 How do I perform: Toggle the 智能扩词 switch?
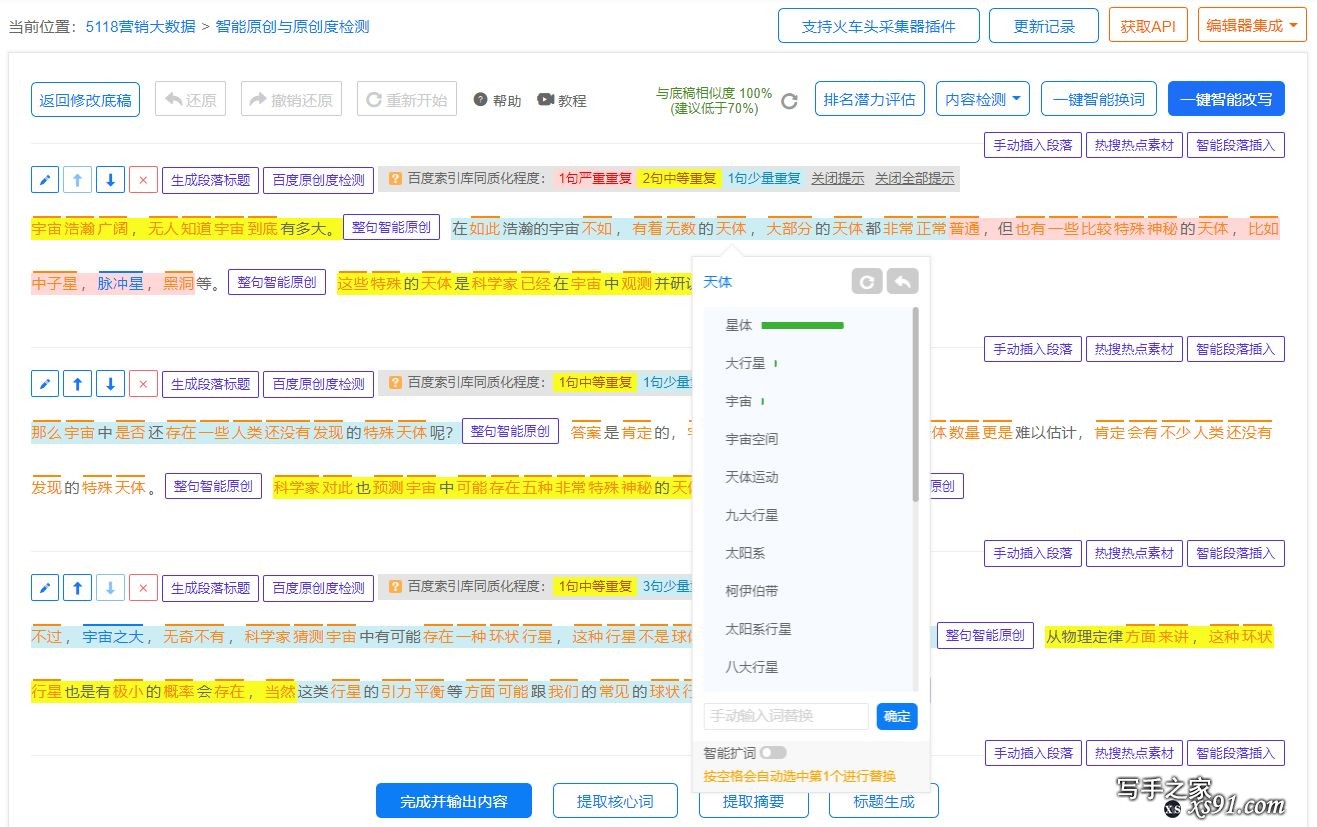[x=773, y=753]
